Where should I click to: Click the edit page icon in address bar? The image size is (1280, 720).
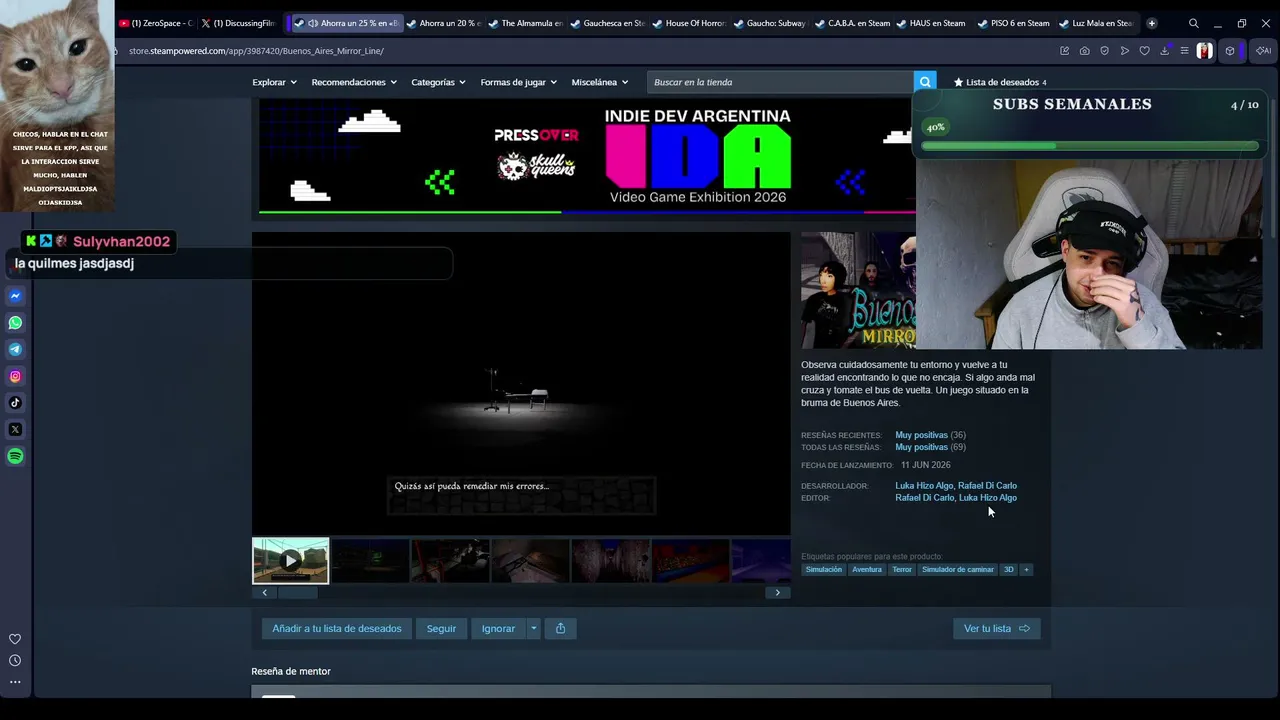1064,51
